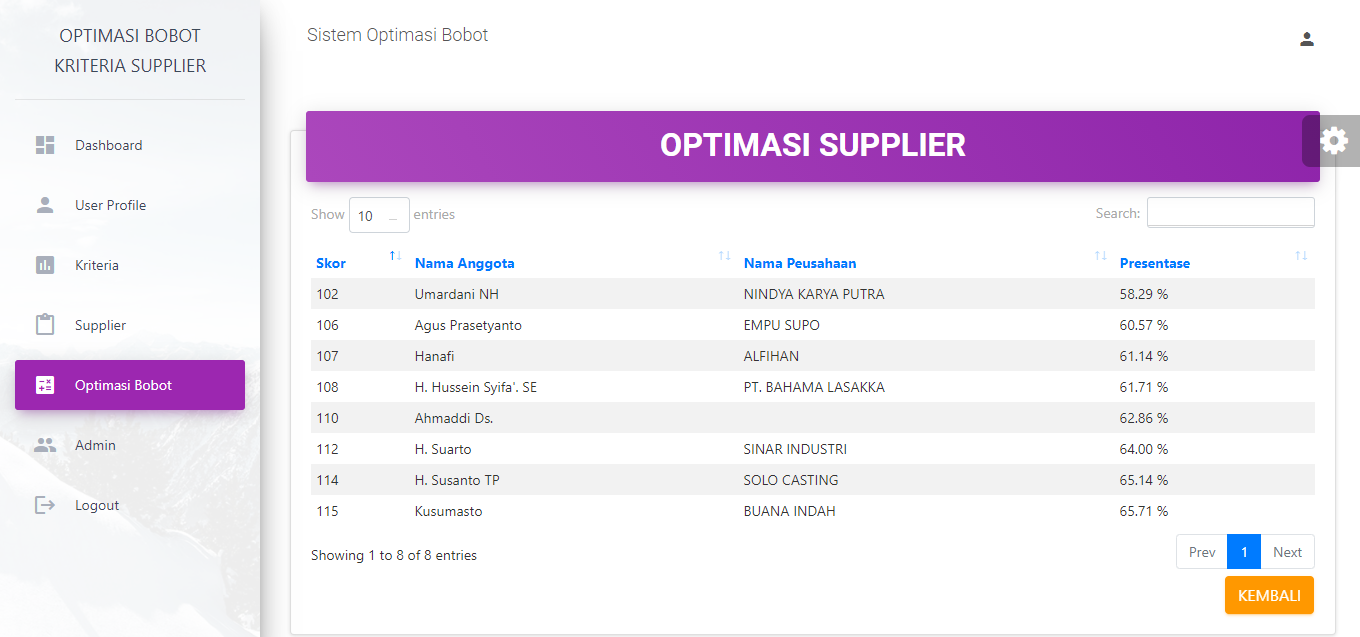Go to Kriteria menu entry
The height and width of the screenshot is (637, 1360).
[97, 265]
